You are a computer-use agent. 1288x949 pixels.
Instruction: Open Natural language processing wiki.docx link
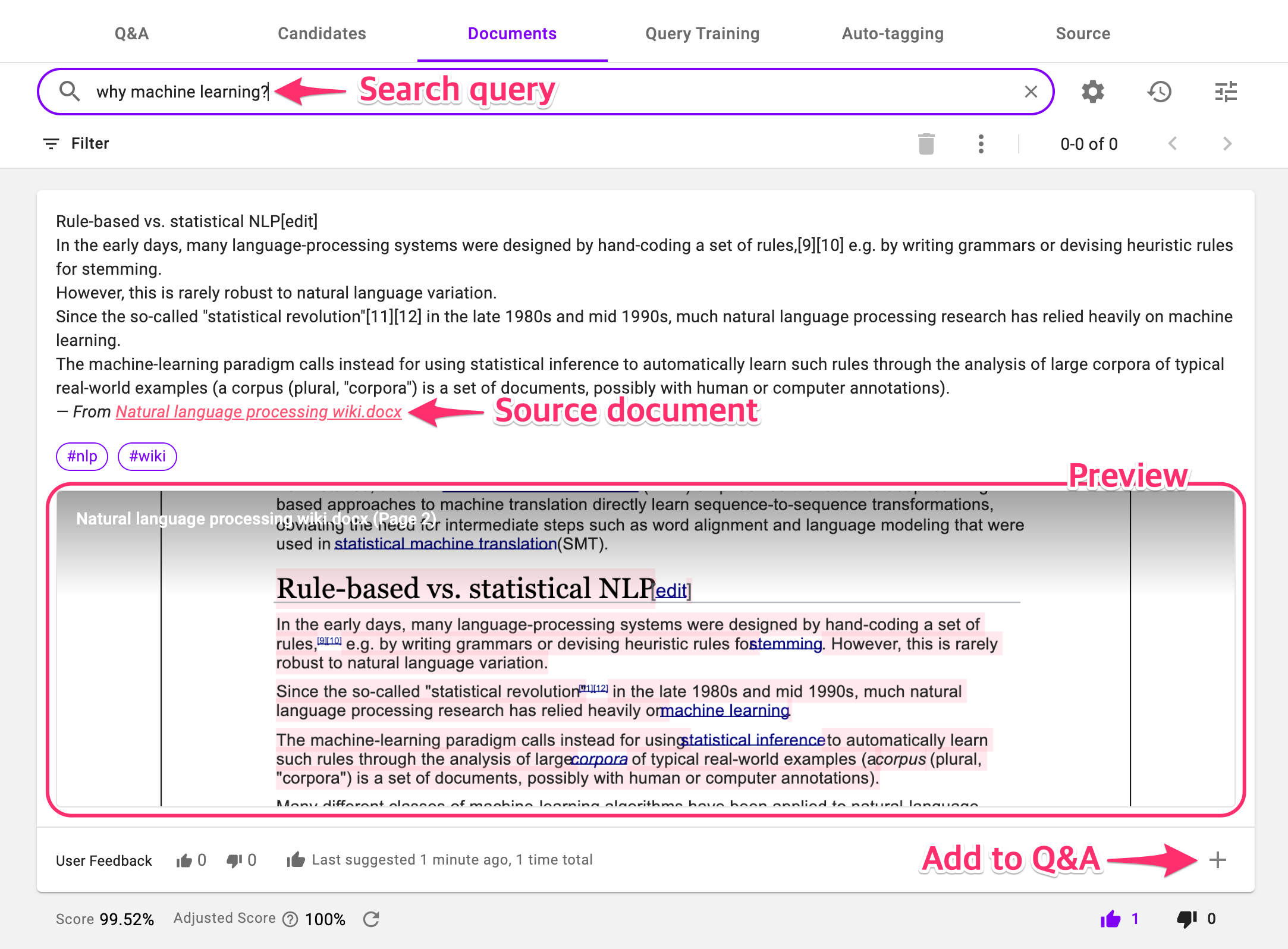[x=259, y=411]
